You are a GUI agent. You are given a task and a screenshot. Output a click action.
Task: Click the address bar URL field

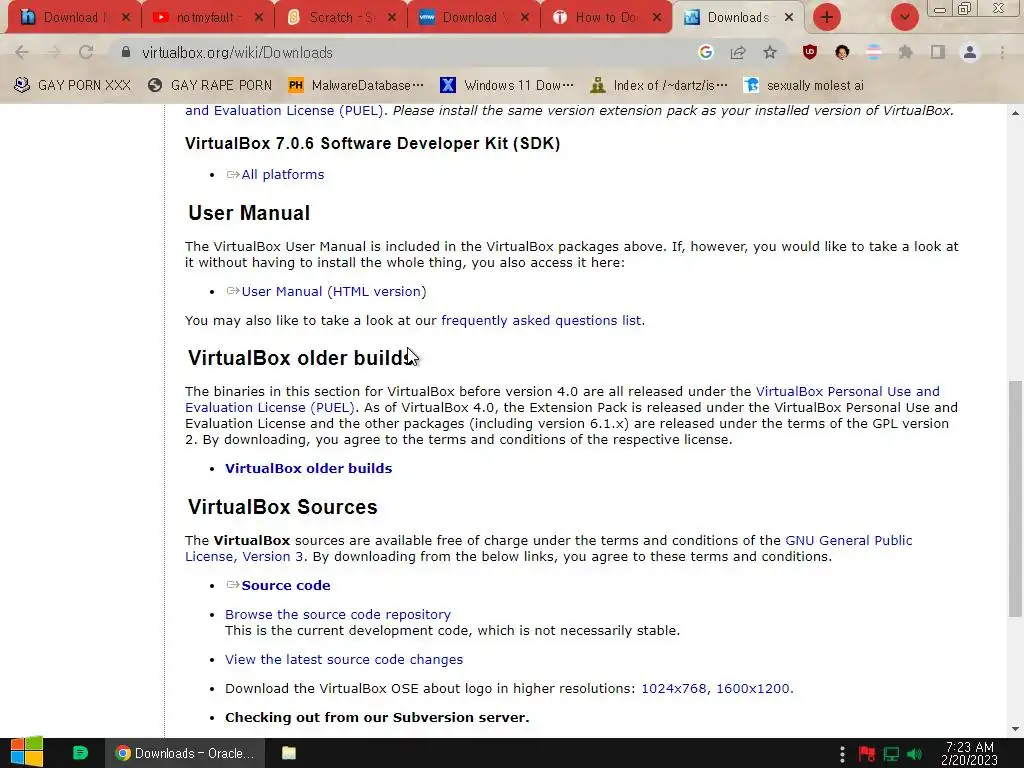click(405, 52)
